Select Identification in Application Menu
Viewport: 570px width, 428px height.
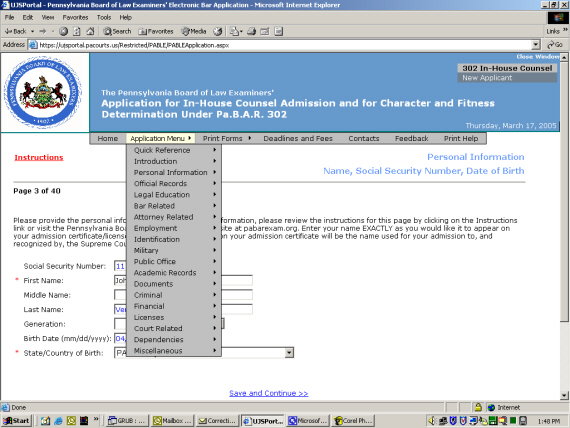coord(174,239)
